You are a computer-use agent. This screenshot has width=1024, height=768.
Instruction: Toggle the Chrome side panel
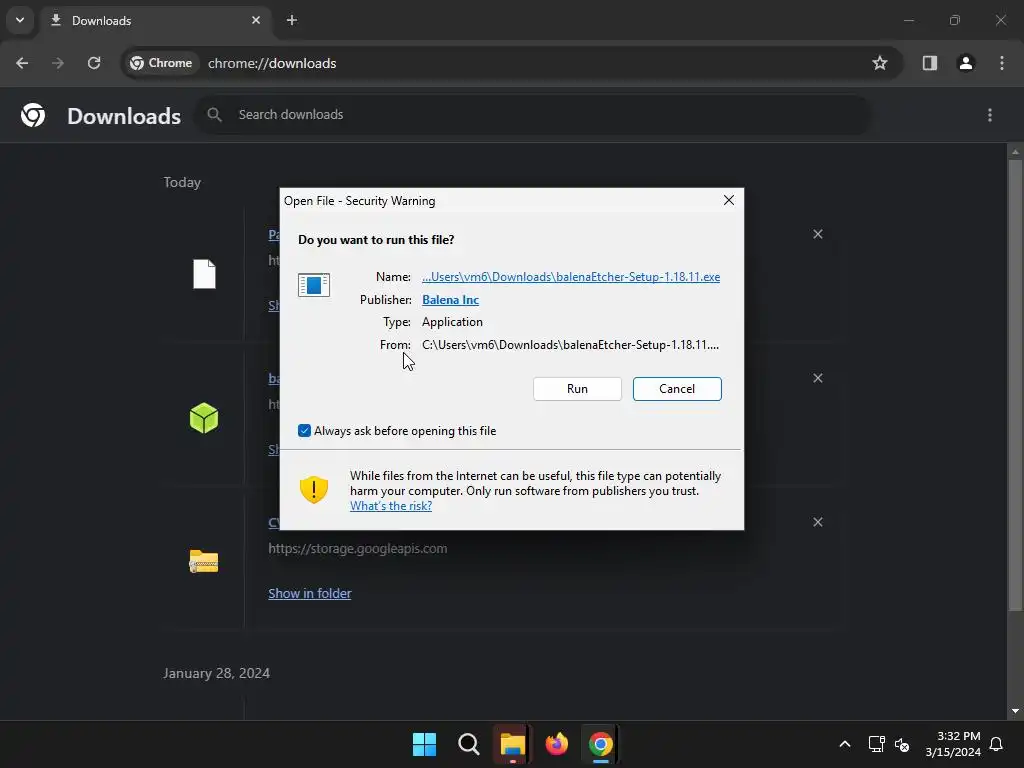pos(930,63)
